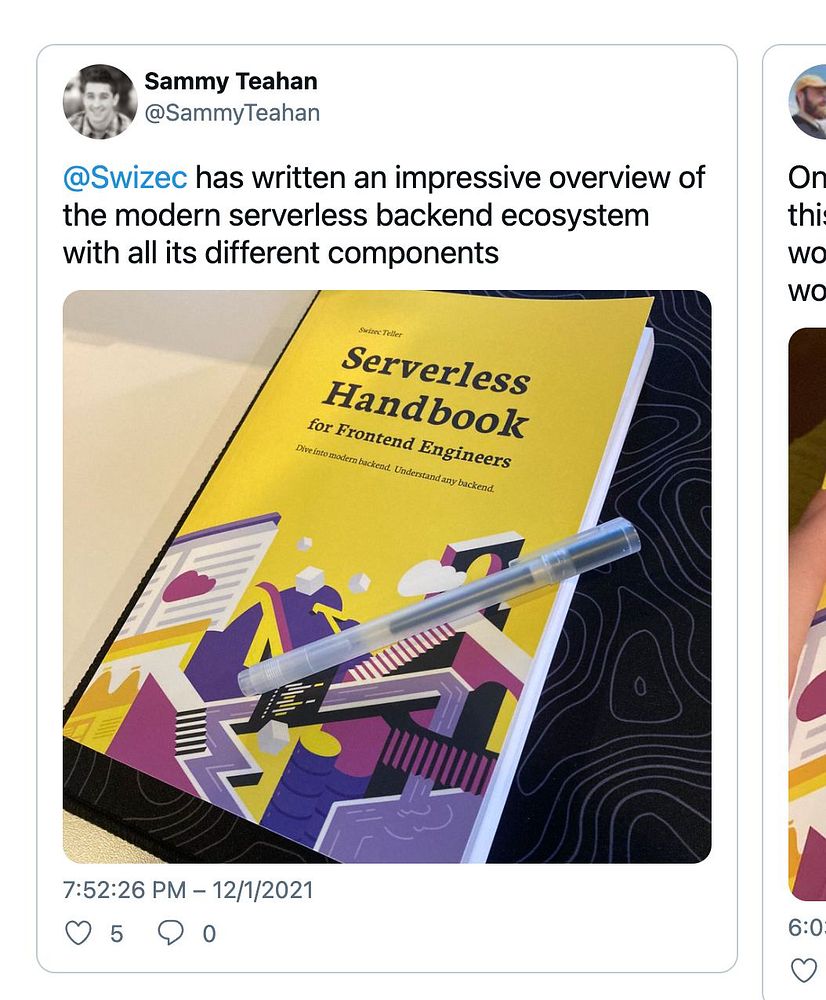The height and width of the screenshot is (1000, 826).
Task: Click the reply speech bubble icon
Action: [171, 933]
